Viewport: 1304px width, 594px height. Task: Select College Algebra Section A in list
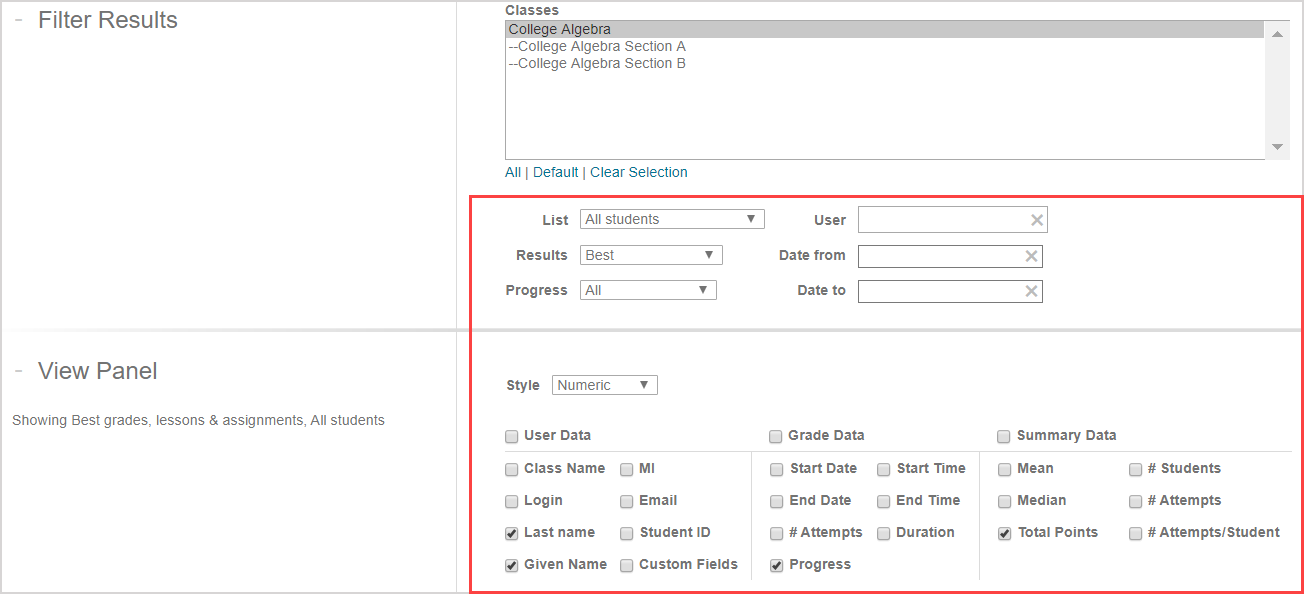[597, 46]
